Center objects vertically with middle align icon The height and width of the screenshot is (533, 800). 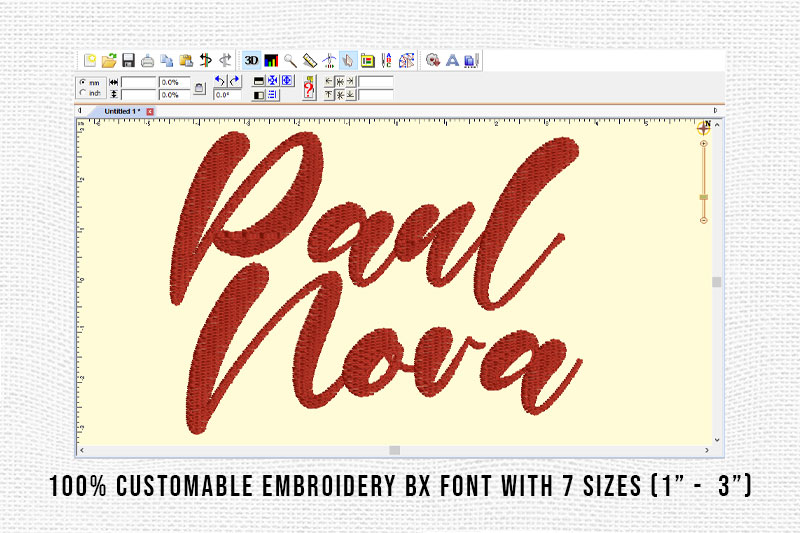coord(340,95)
